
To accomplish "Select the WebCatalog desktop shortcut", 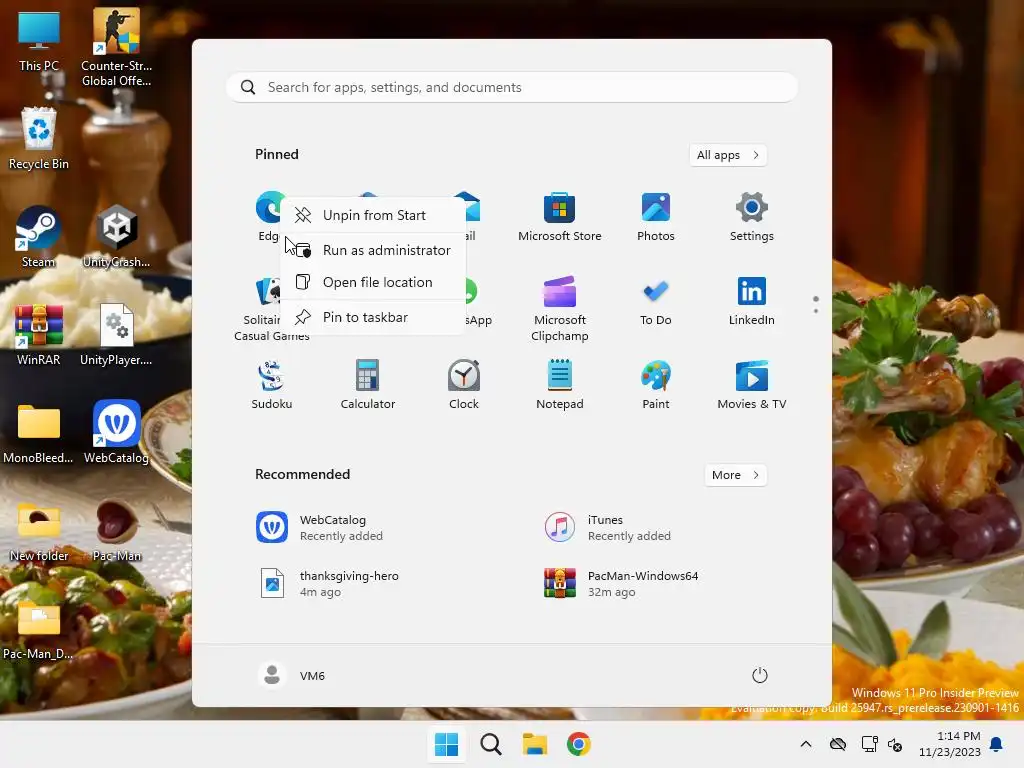I will (116, 432).
